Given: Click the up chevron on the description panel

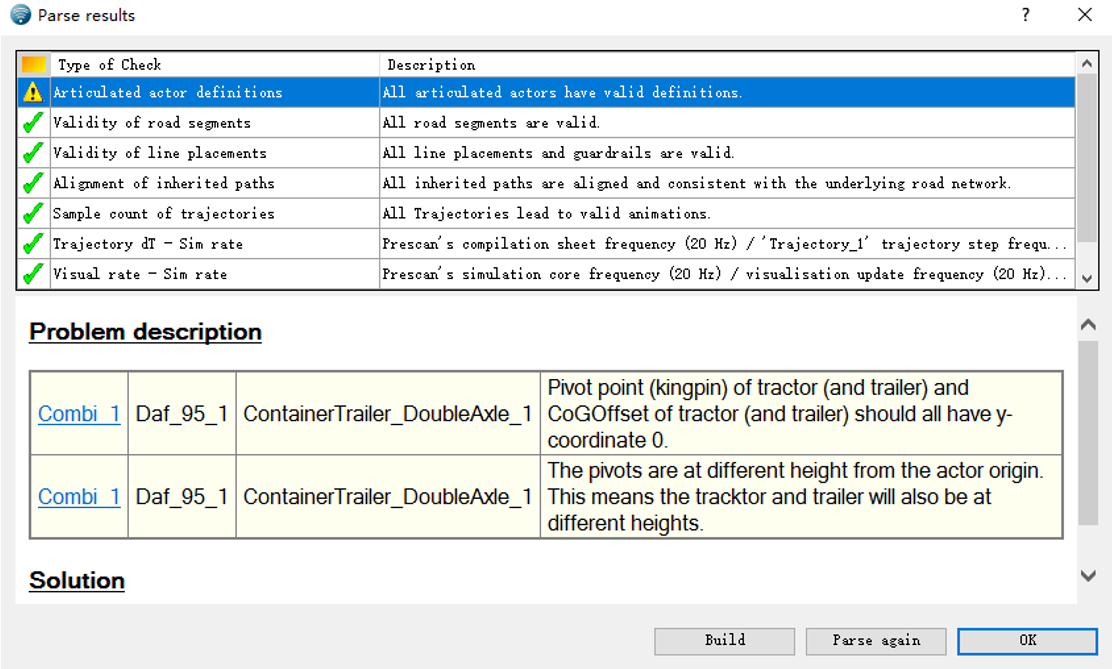Looking at the screenshot, I should (x=1087, y=324).
